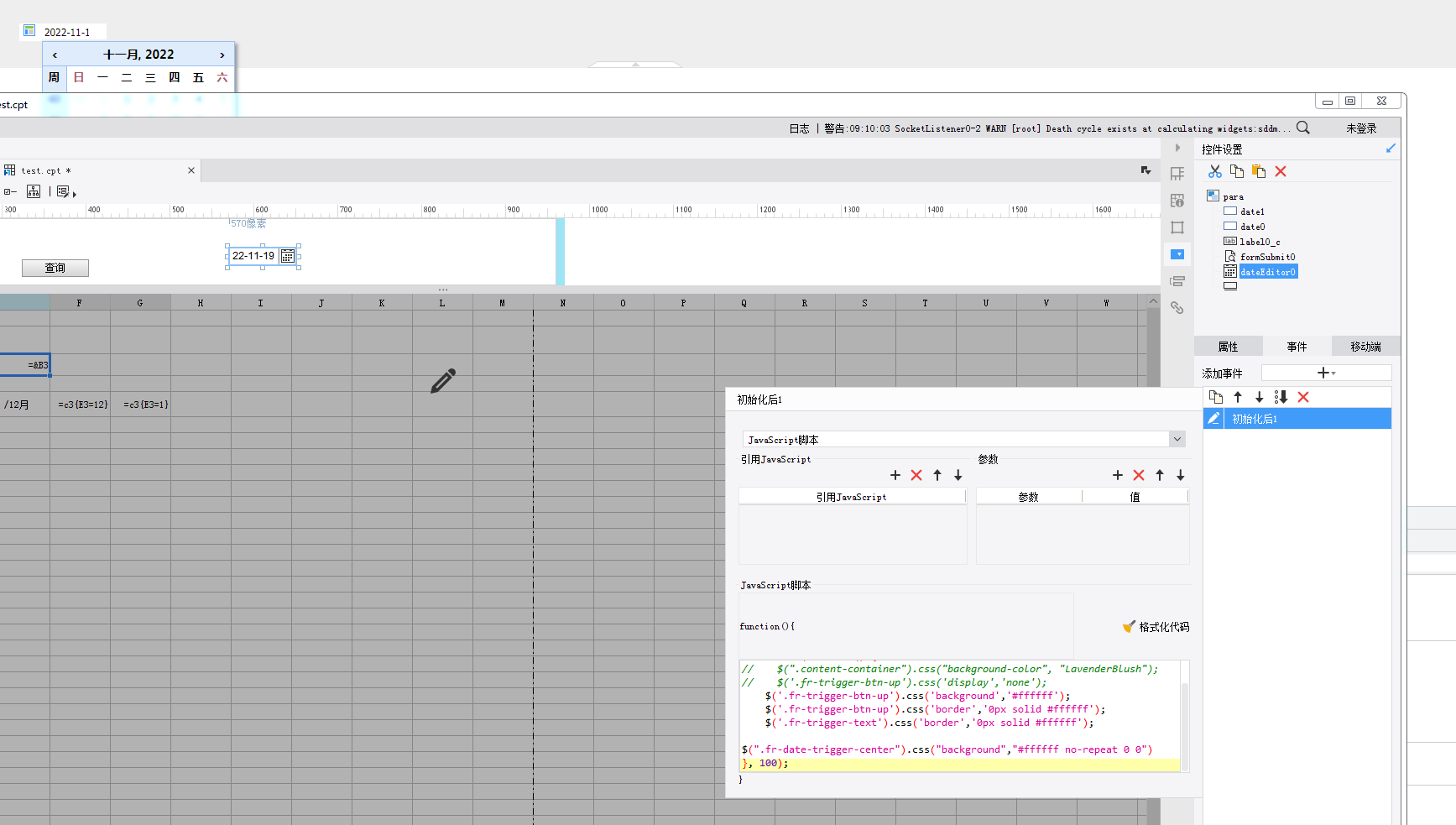The width and height of the screenshot is (1456, 825).
Task: Switch to the 属性 tab
Action: pyautogui.click(x=1228, y=347)
